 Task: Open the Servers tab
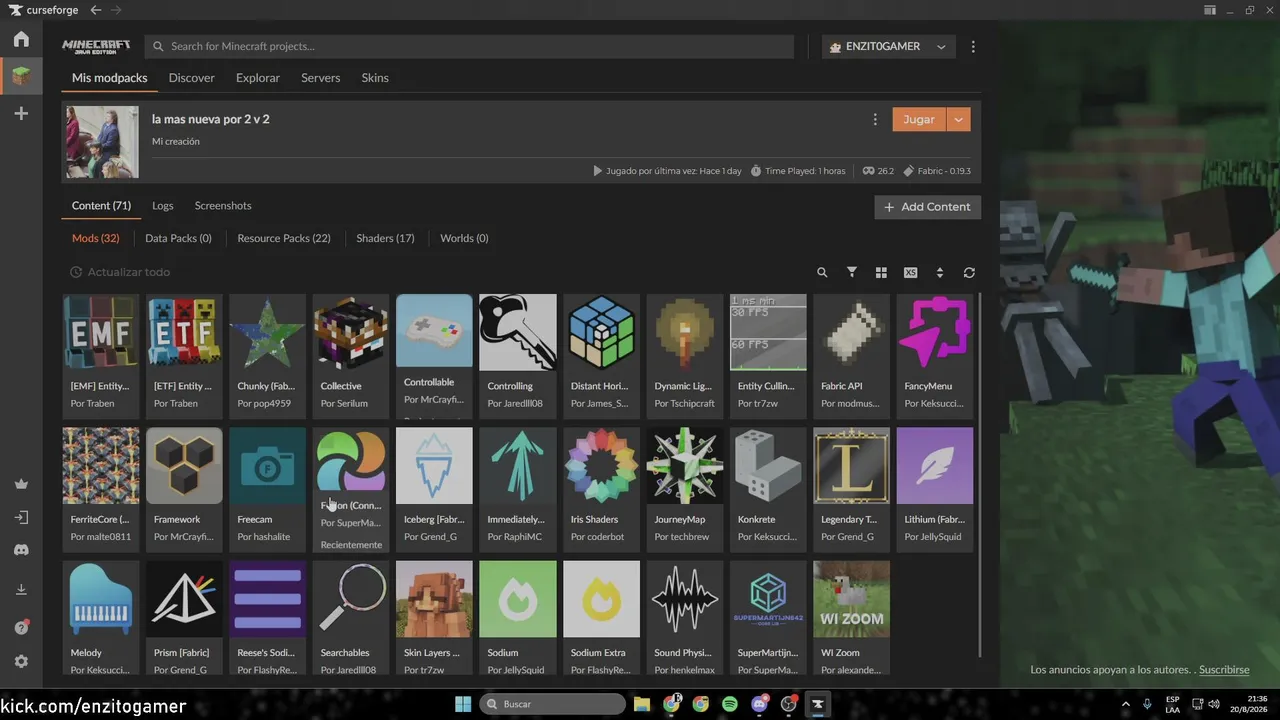[321, 78]
